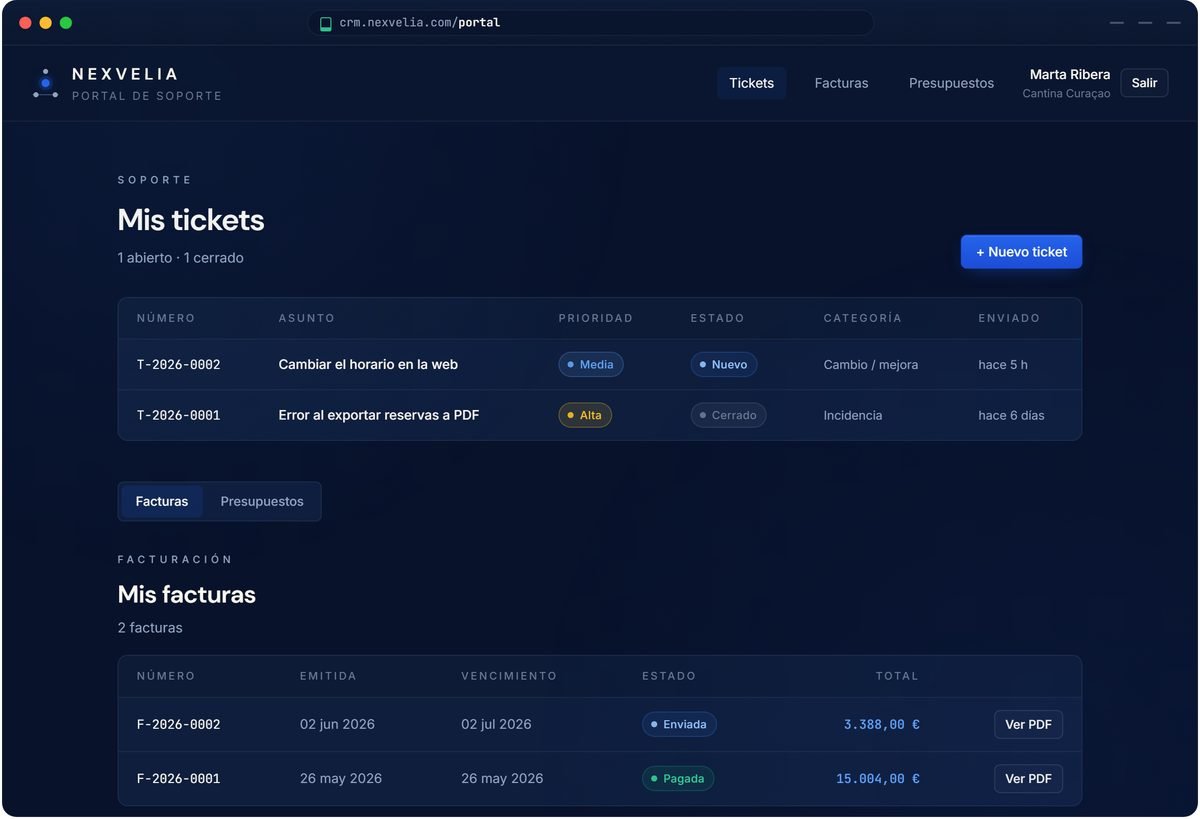Click the Media priority badge
Image resolution: width=1200 pixels, height=819 pixels.
[x=591, y=364]
